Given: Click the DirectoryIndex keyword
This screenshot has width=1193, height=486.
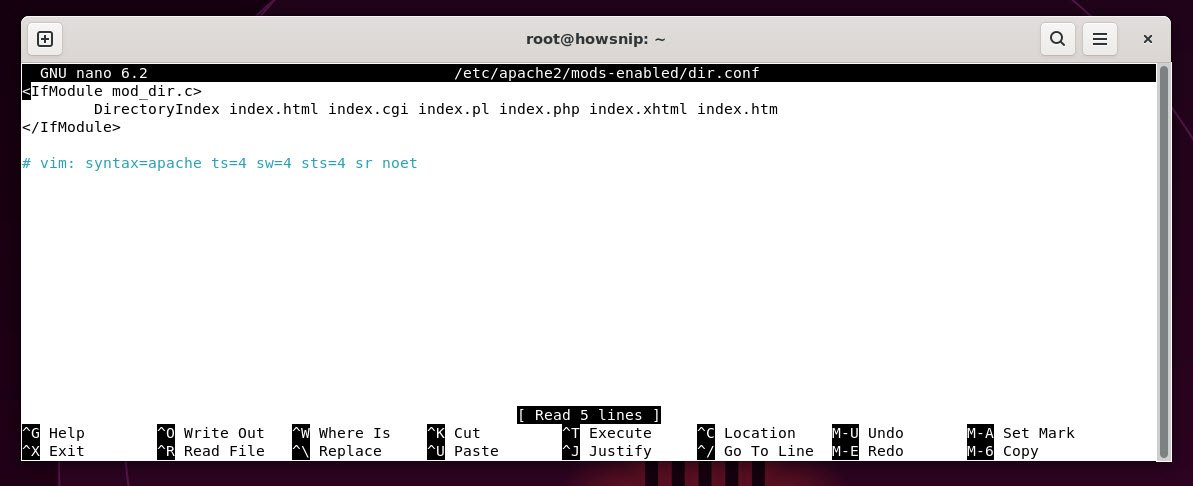Looking at the screenshot, I should [157, 110].
